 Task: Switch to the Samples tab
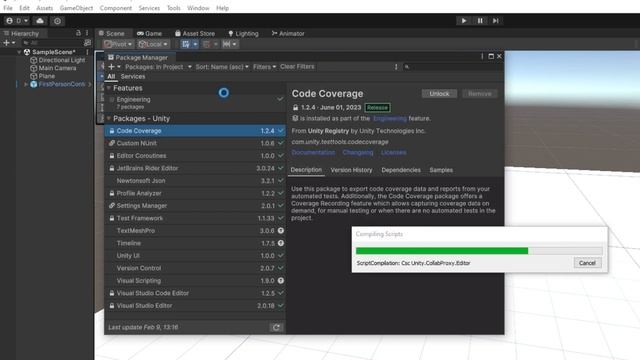(x=441, y=170)
